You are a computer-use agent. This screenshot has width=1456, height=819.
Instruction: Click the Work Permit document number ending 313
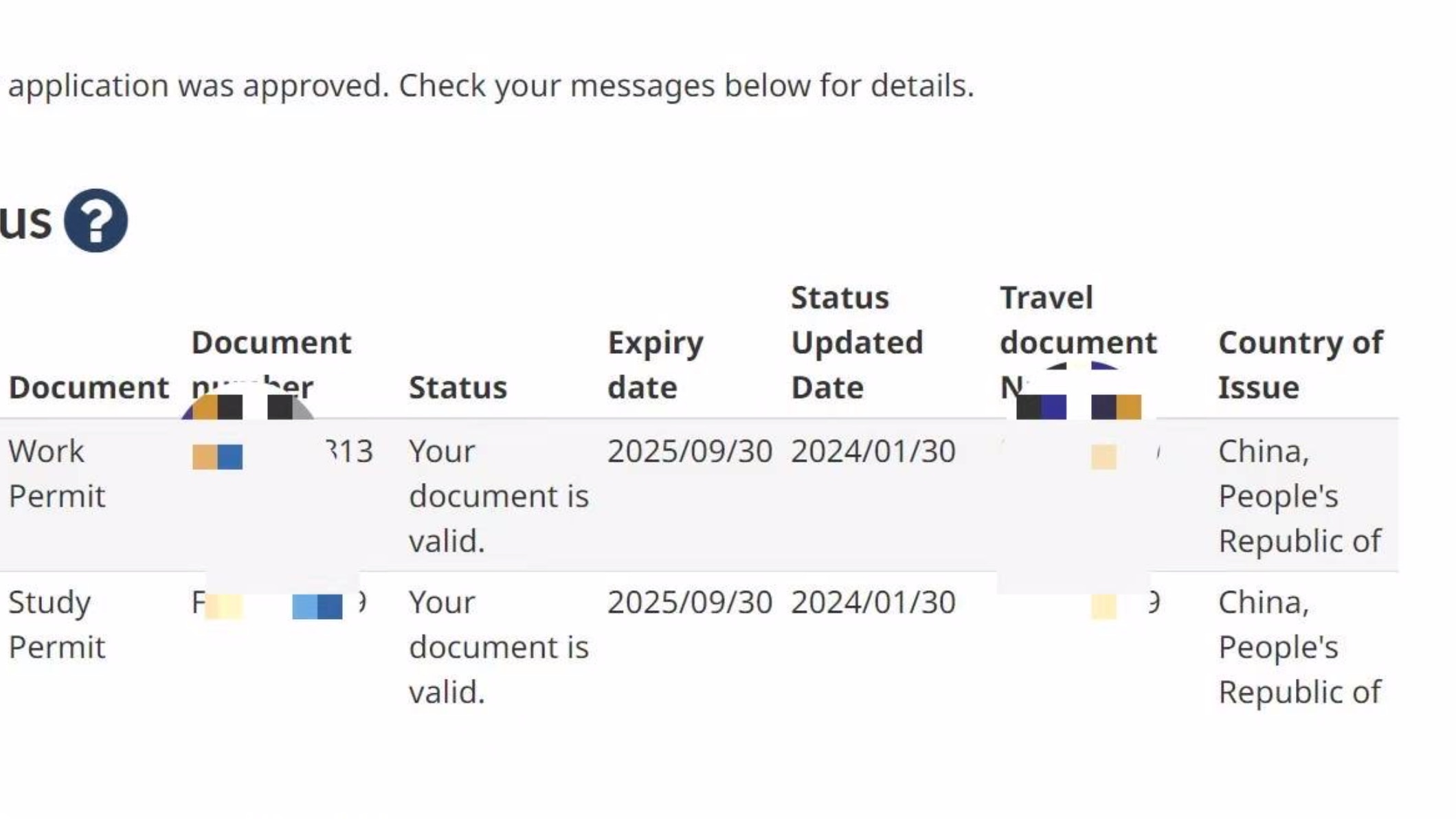click(282, 451)
